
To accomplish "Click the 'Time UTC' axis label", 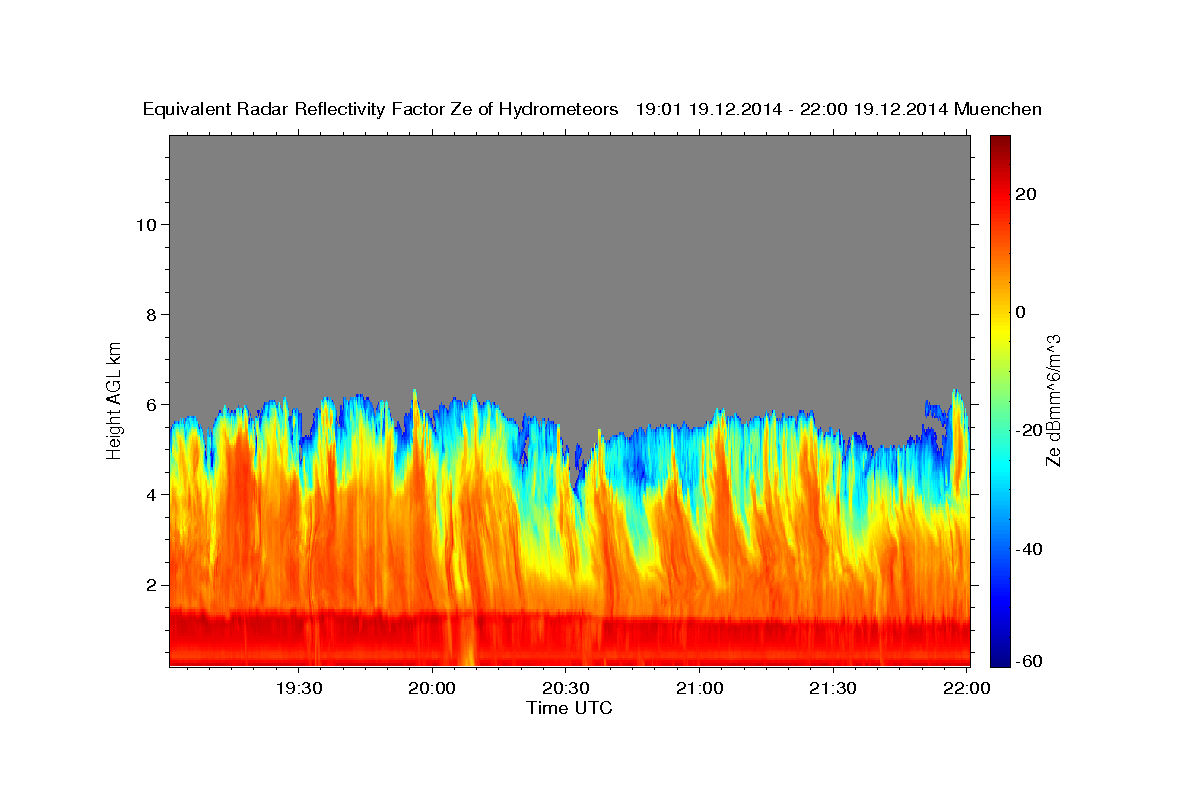I will (x=569, y=708).
